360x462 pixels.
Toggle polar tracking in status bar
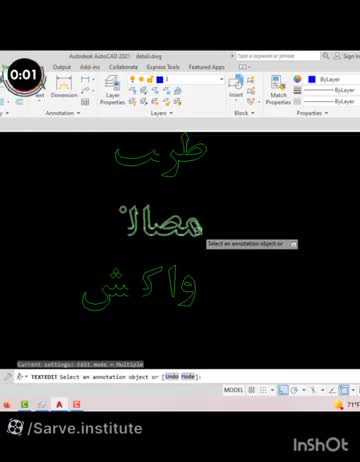tap(294, 390)
